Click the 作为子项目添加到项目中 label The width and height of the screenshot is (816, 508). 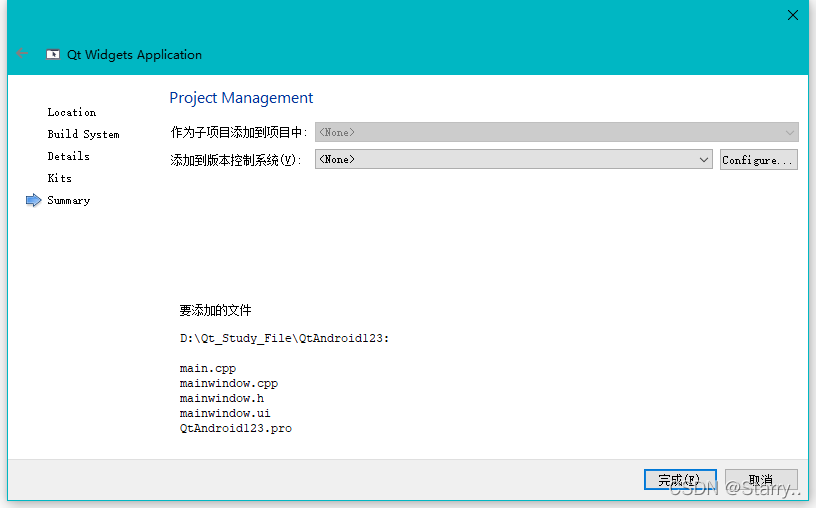click(238, 132)
